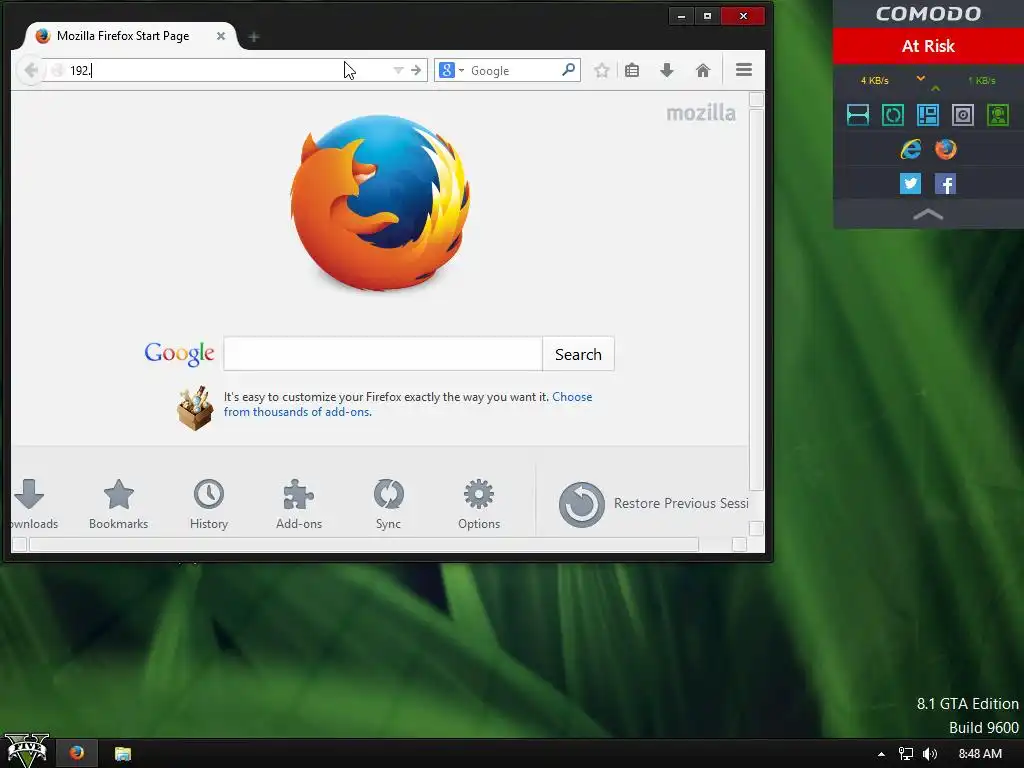The image size is (1024, 768).
Task: Click the Go arrow in the address bar
Action: [x=416, y=70]
